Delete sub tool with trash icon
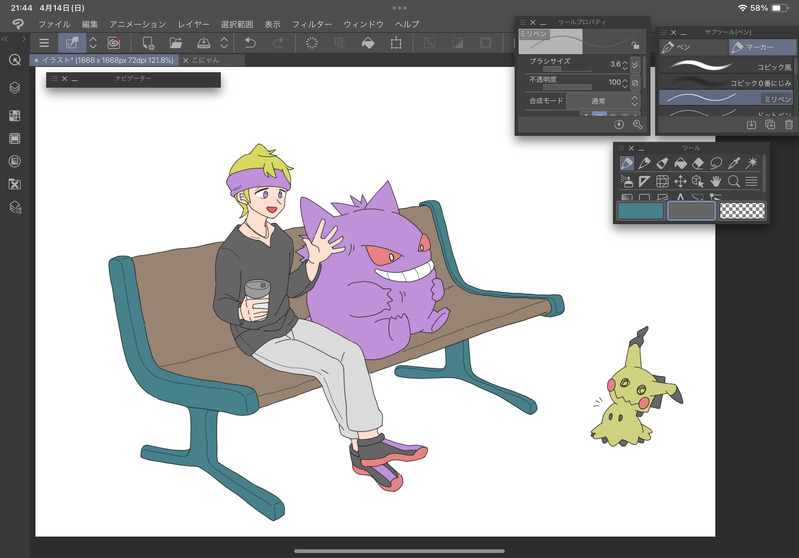The width and height of the screenshot is (799, 558). (788, 125)
